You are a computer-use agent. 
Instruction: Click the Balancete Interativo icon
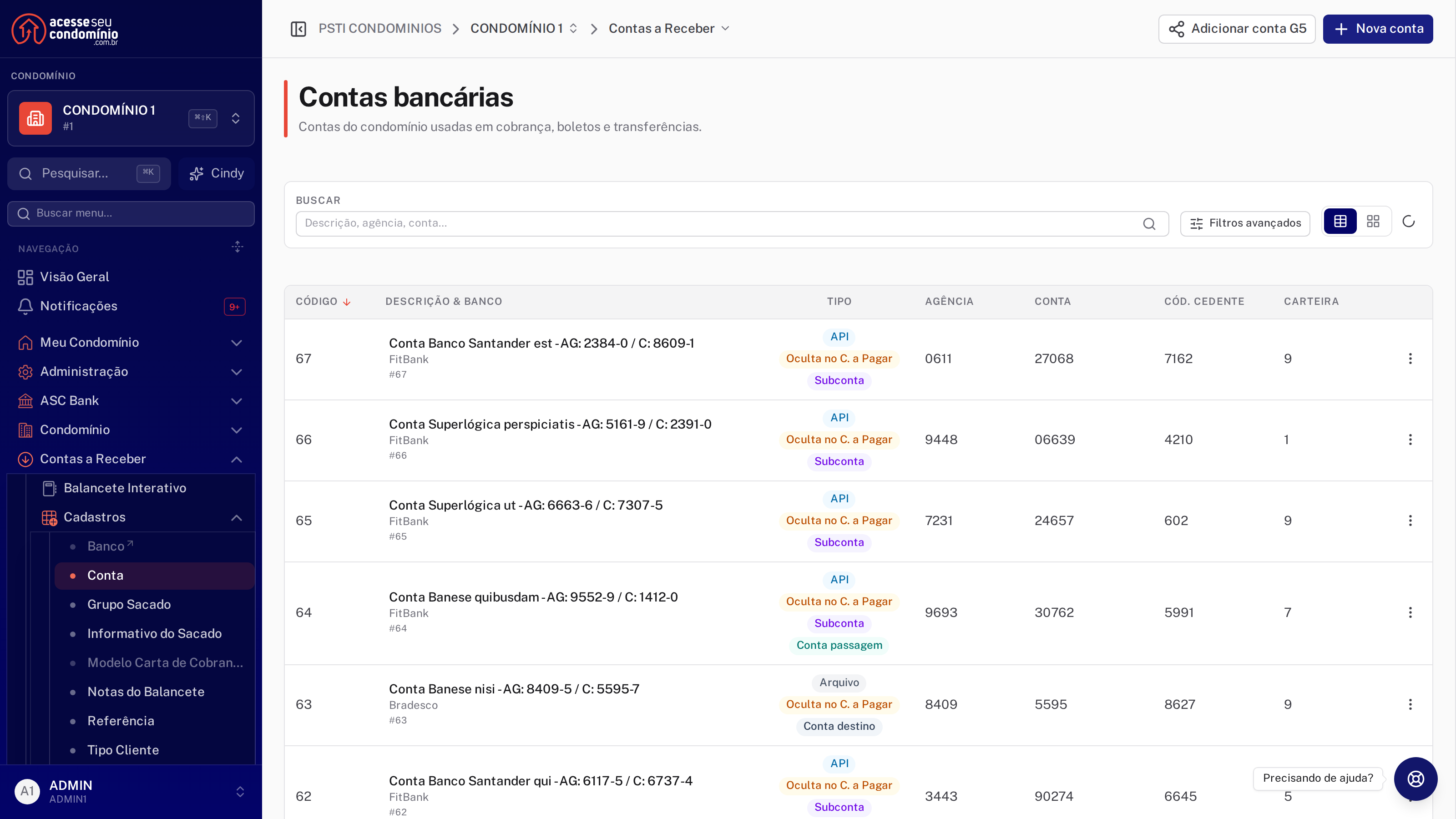click(49, 488)
